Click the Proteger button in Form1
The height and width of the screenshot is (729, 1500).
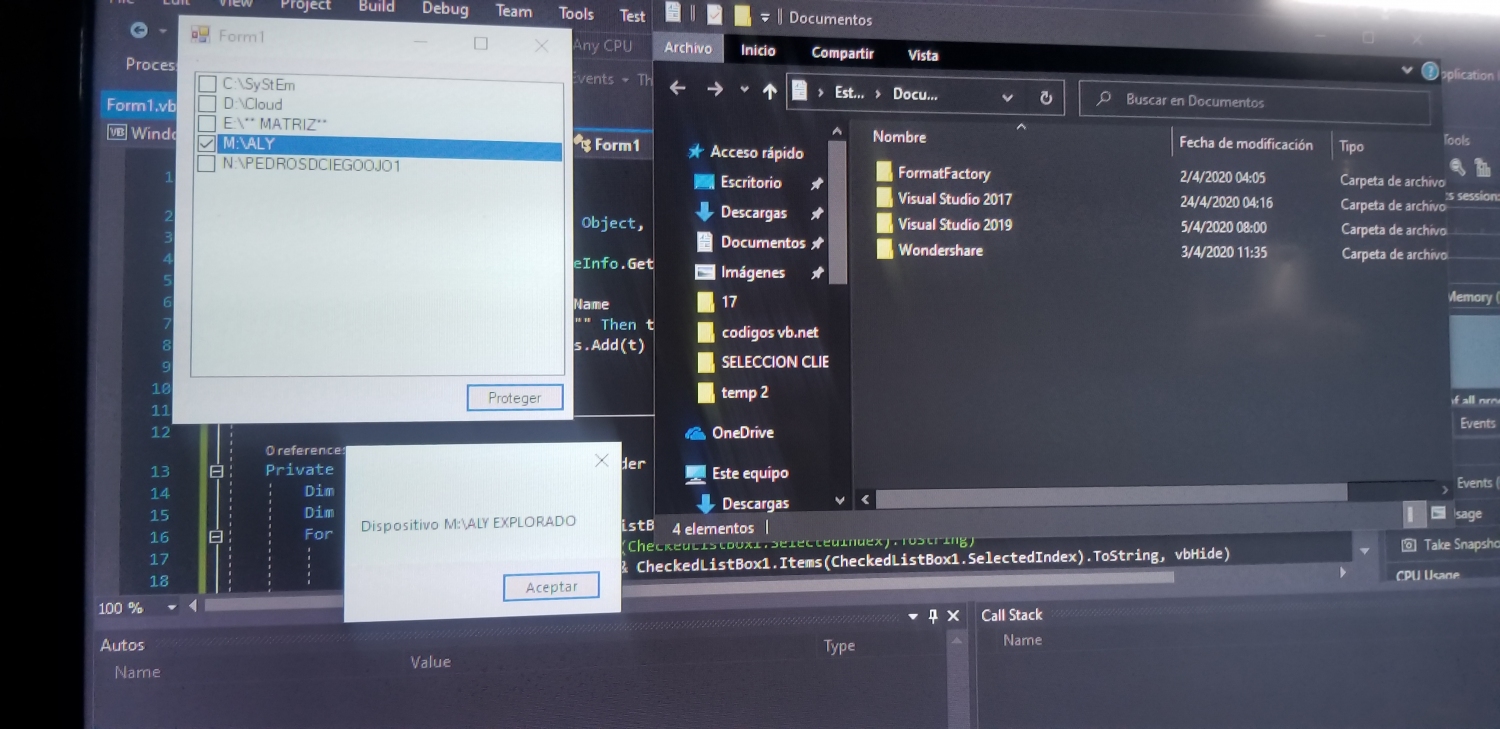(515, 398)
